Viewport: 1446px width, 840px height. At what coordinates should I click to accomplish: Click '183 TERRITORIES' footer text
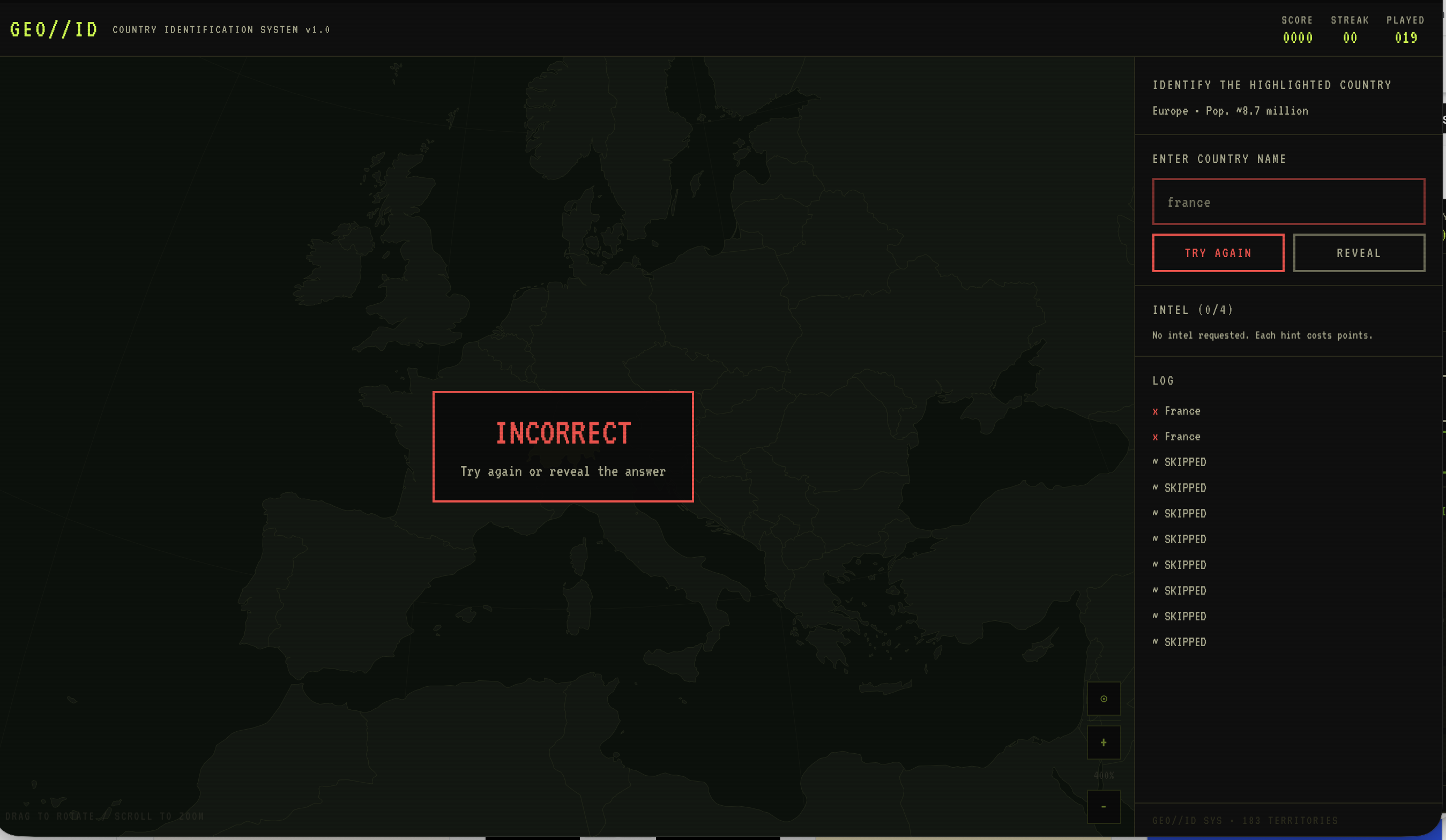[x=1290, y=821]
